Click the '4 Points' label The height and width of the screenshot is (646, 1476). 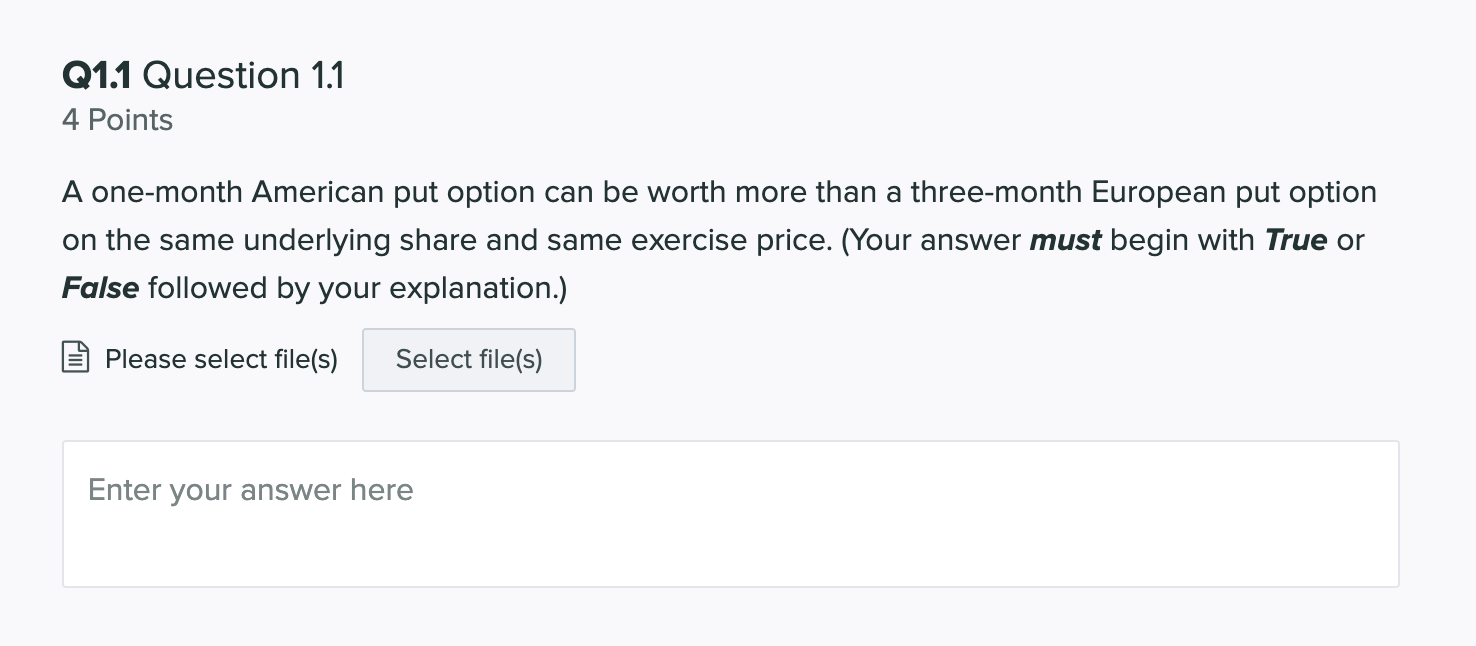(x=117, y=119)
